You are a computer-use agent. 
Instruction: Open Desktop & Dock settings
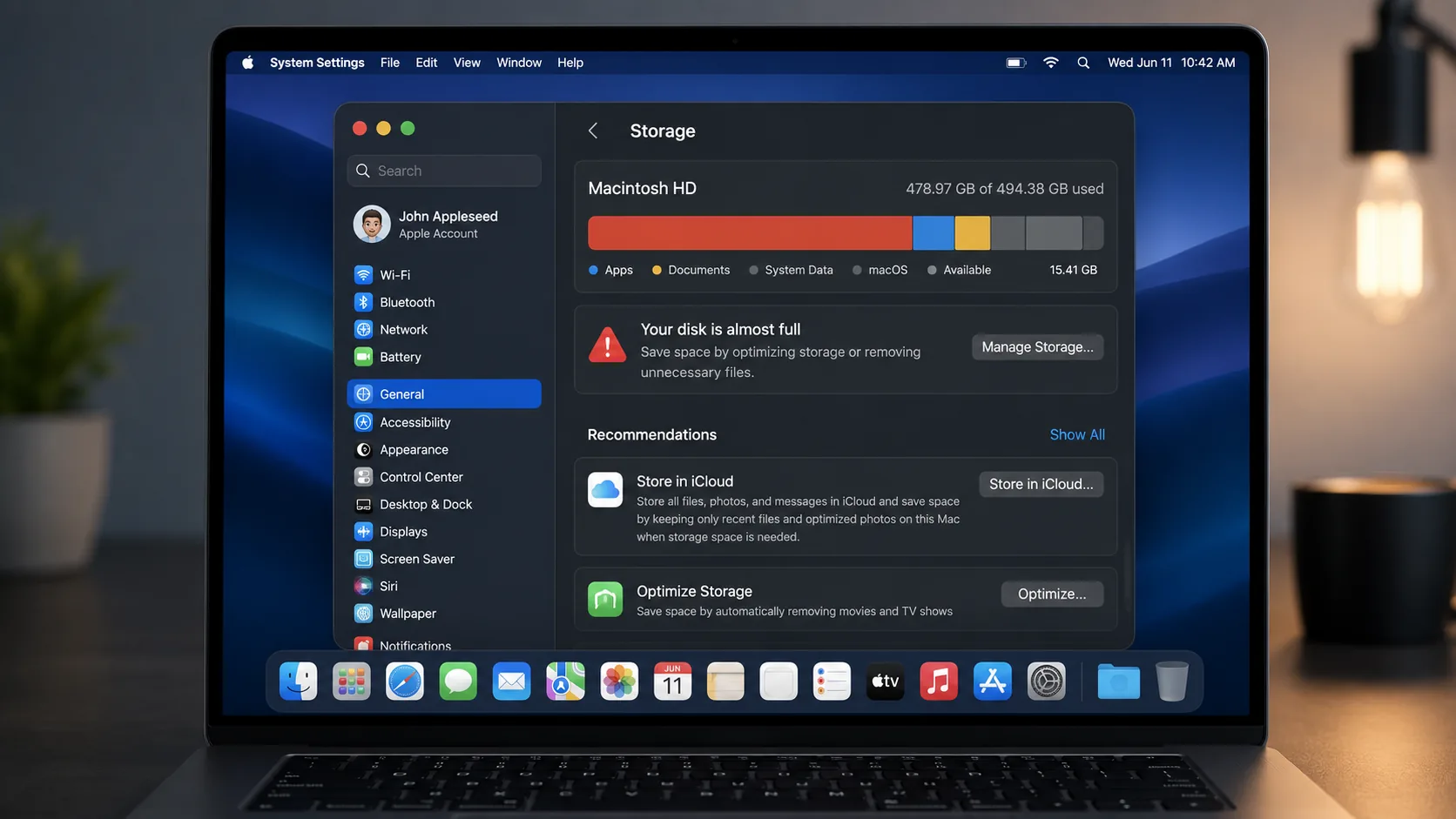point(444,505)
